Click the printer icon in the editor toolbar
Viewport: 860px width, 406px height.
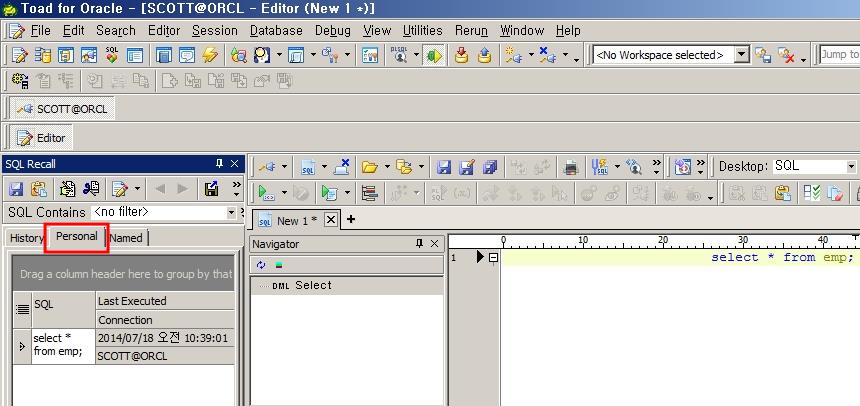coord(570,167)
